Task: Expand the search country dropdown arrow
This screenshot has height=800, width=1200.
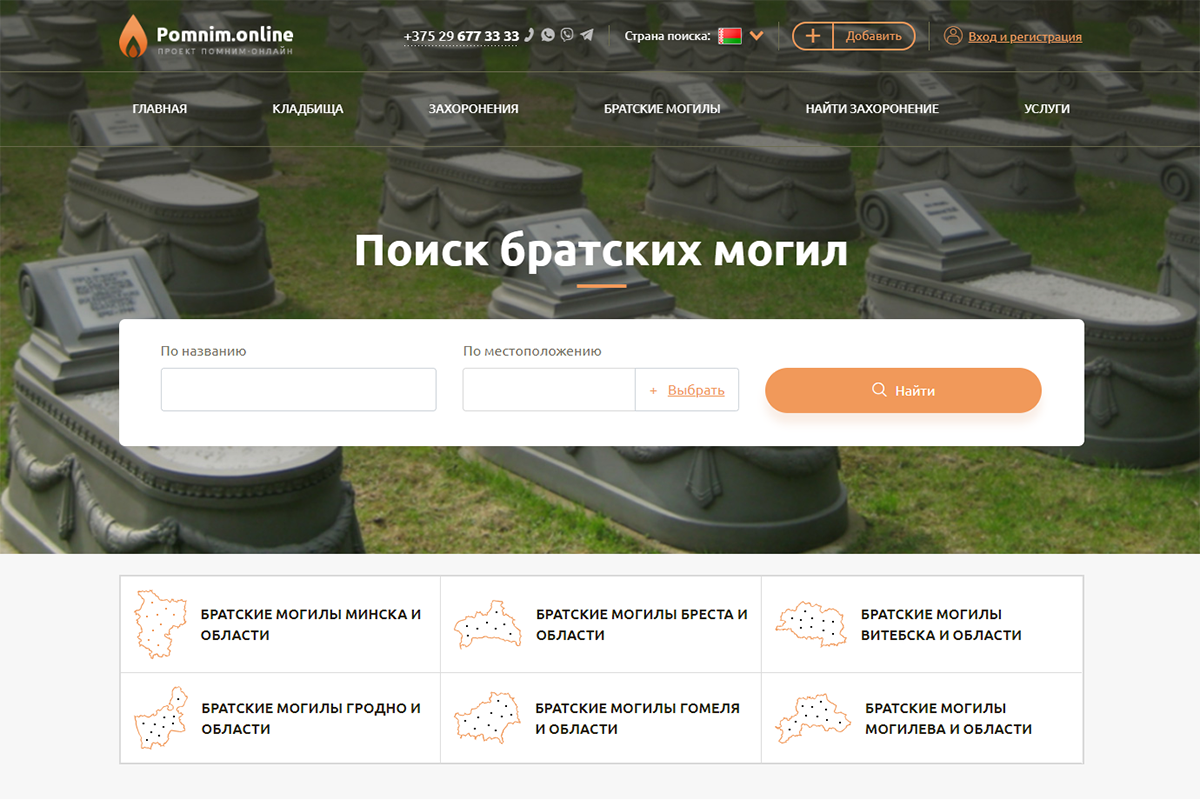Action: [757, 36]
